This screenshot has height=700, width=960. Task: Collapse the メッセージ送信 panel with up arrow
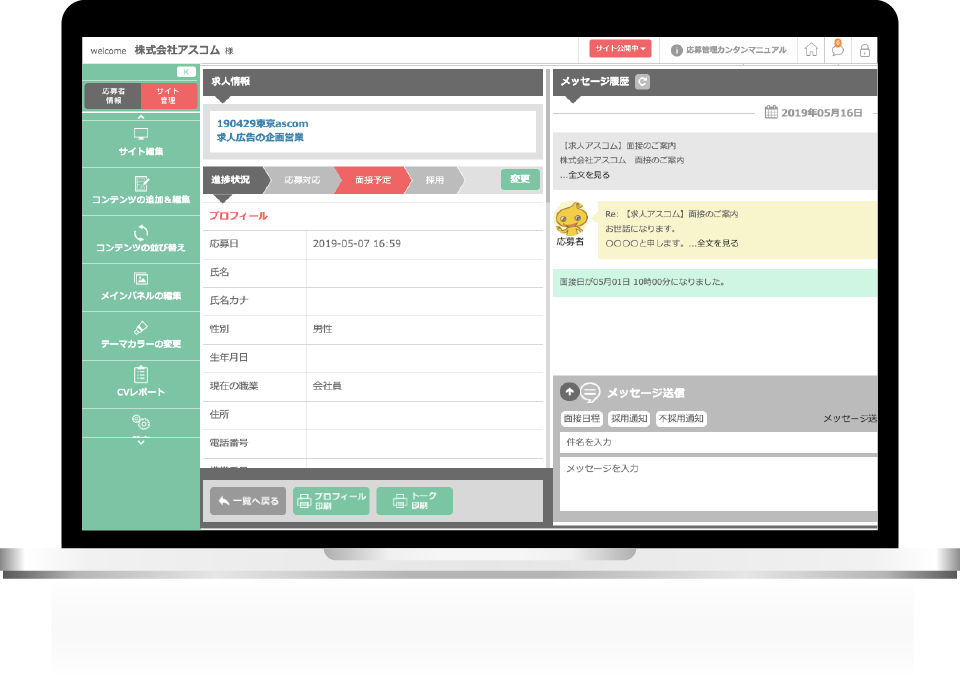coord(568,392)
